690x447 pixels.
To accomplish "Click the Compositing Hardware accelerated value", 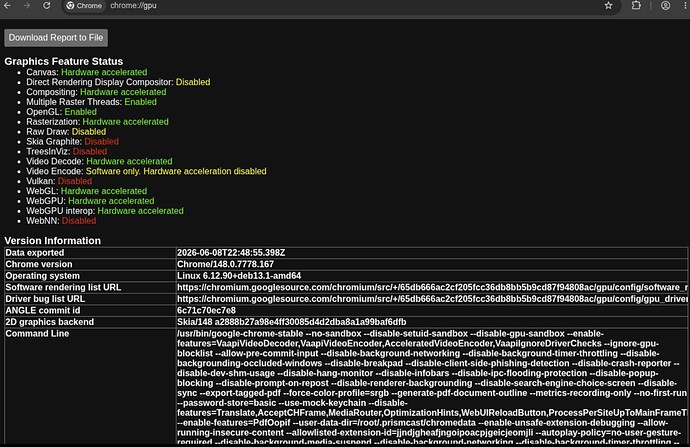I will [x=123, y=92].
